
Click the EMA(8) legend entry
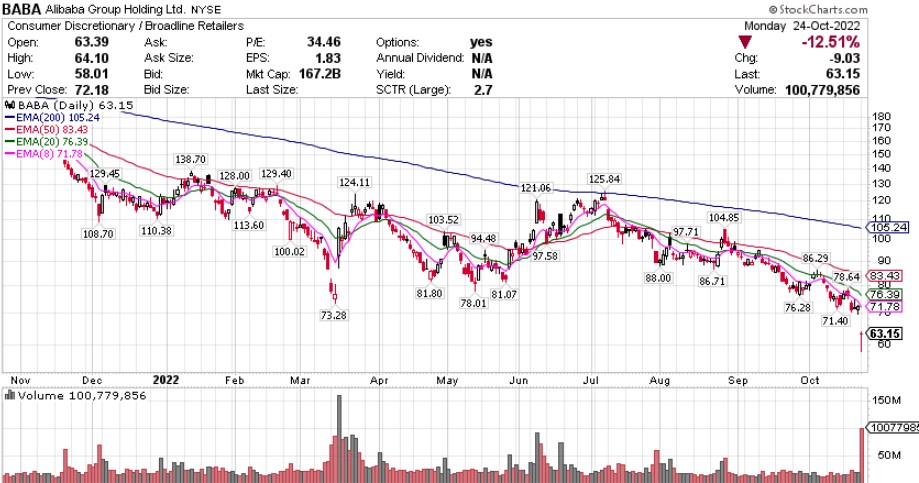tap(45, 154)
